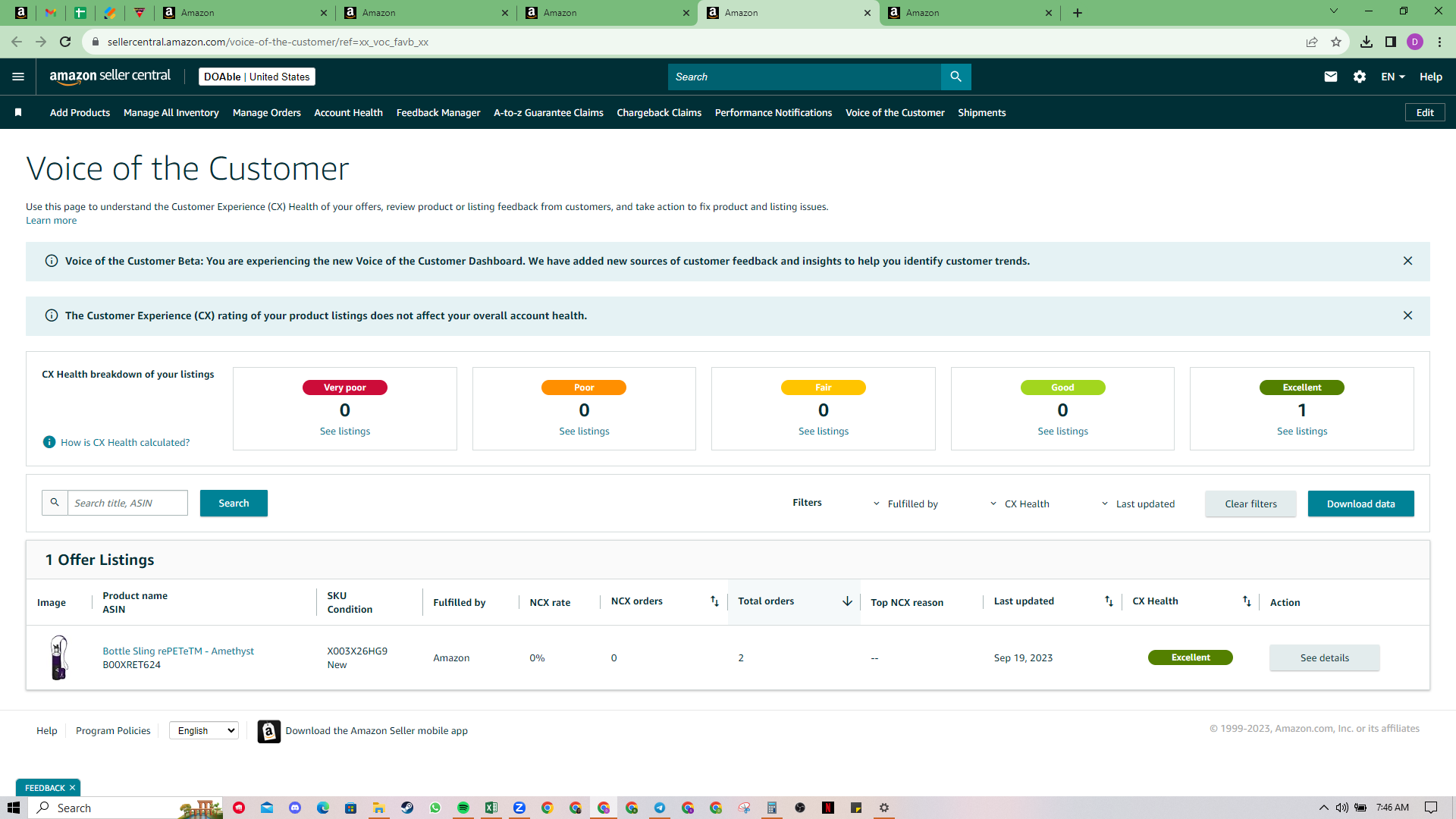This screenshot has width=1456, height=819.
Task: Go to Shipments page
Action: (x=982, y=112)
